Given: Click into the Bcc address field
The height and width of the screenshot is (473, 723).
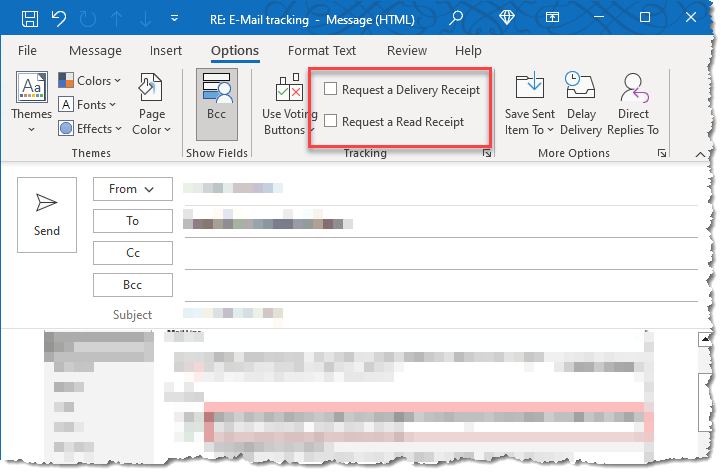Looking at the screenshot, I should coord(441,286).
